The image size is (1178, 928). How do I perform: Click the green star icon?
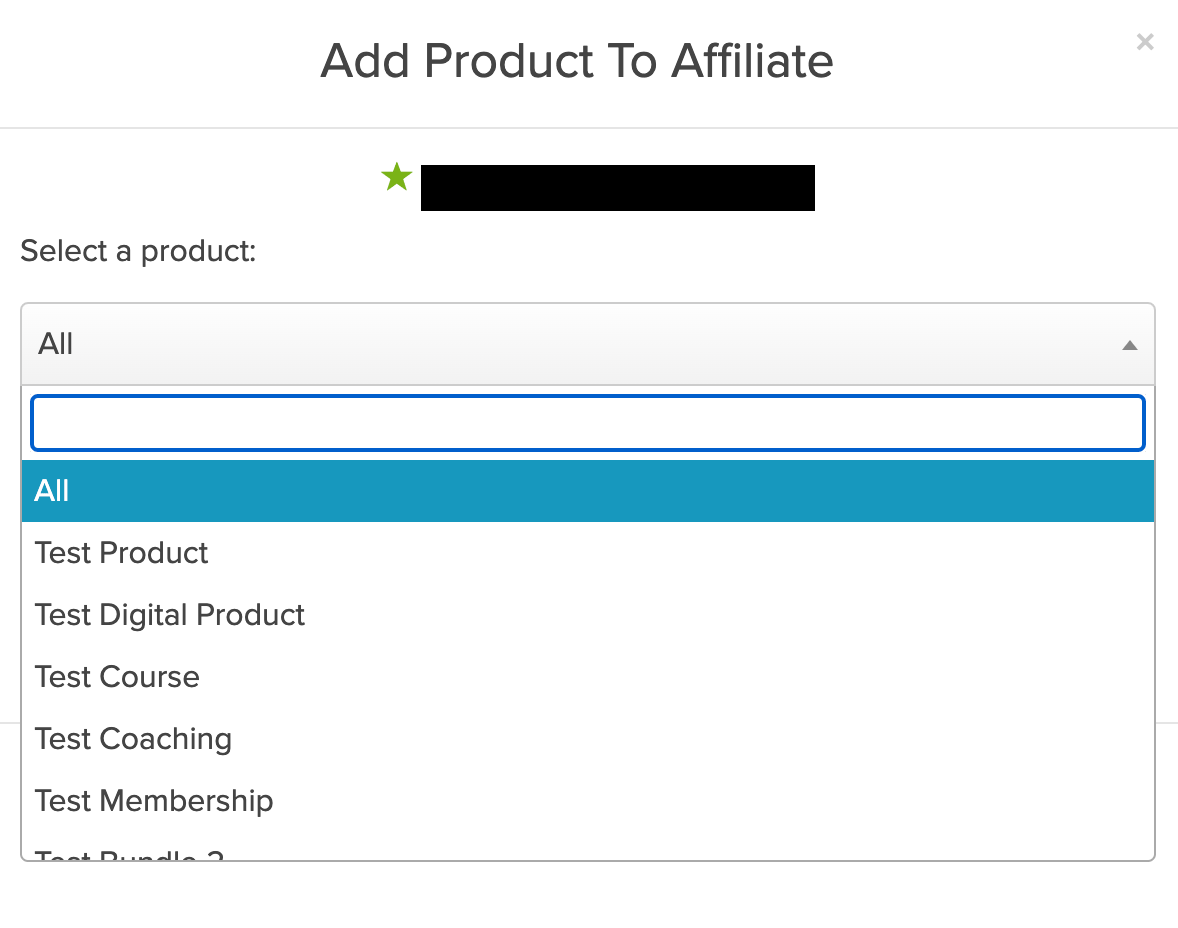(397, 179)
